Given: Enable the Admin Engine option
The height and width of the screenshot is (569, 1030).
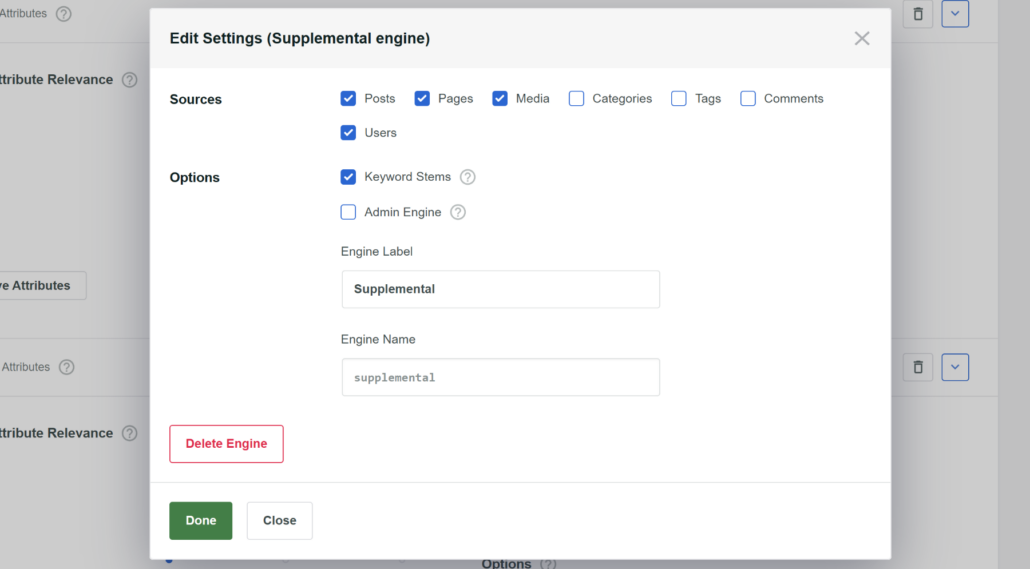Looking at the screenshot, I should [x=348, y=212].
